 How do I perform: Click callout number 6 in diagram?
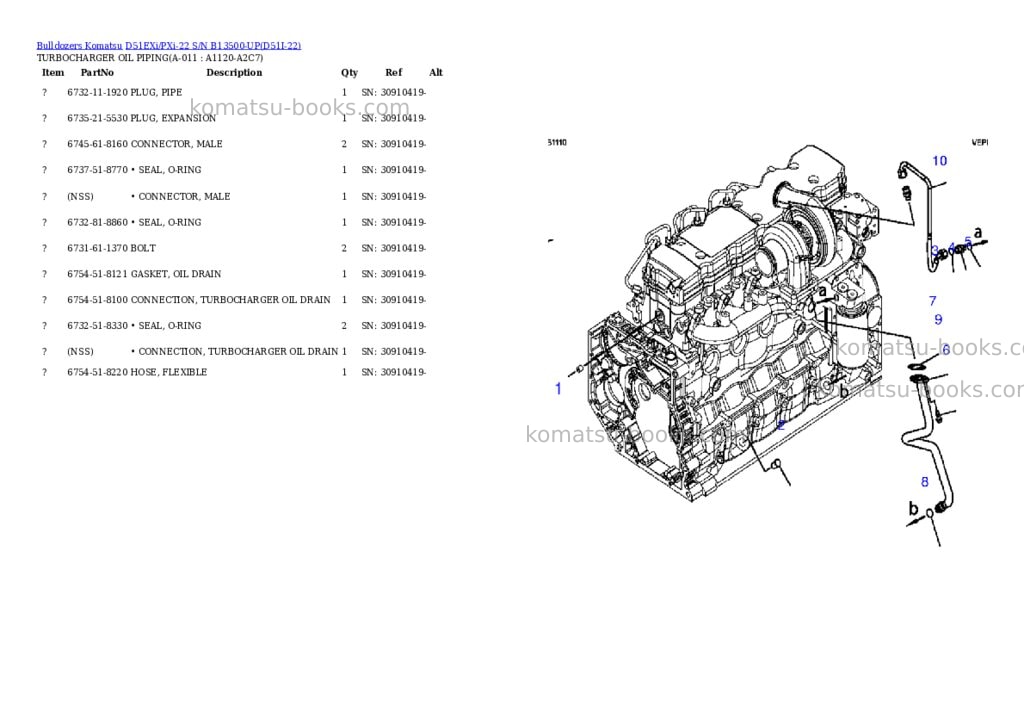946,350
